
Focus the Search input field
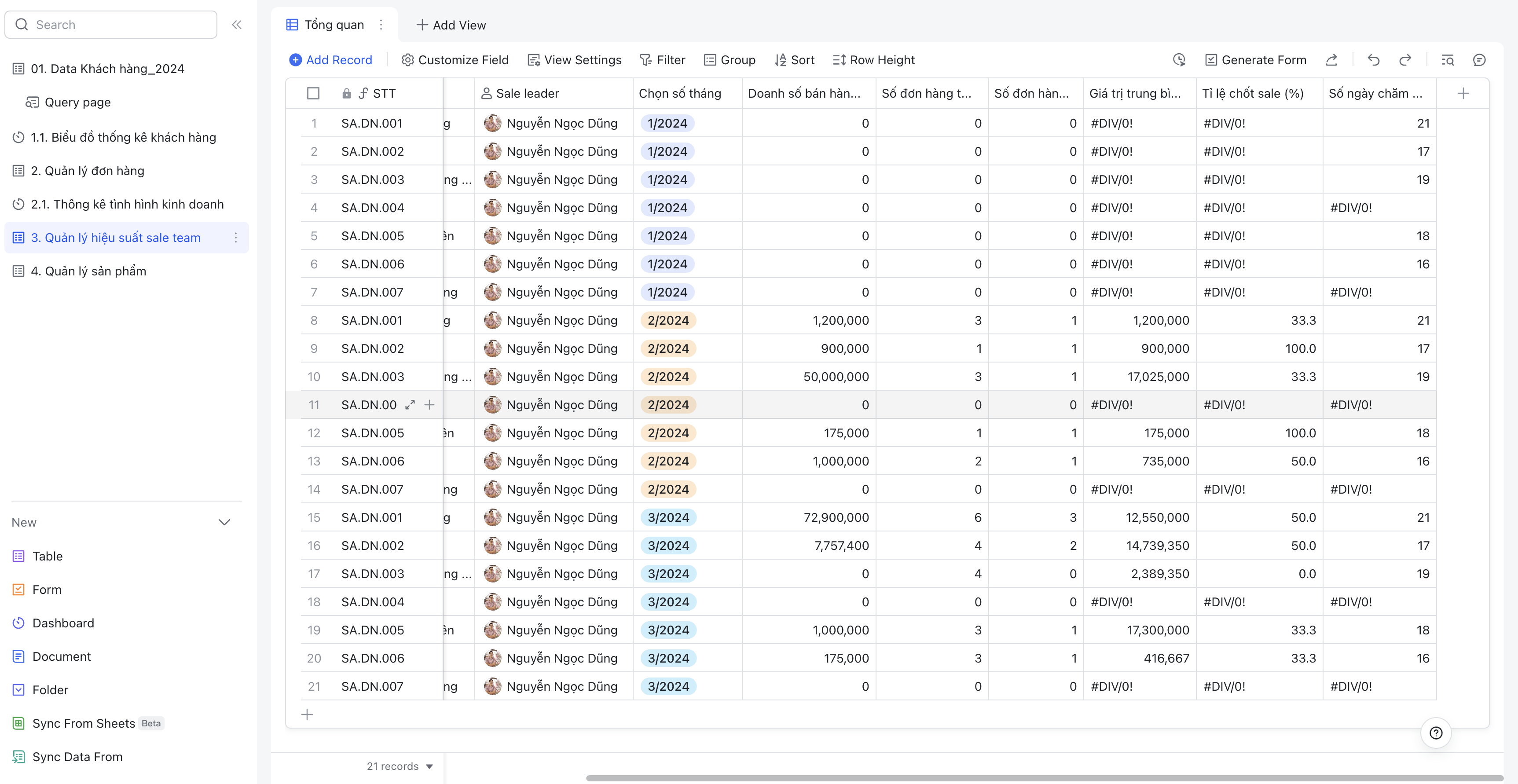(111, 25)
